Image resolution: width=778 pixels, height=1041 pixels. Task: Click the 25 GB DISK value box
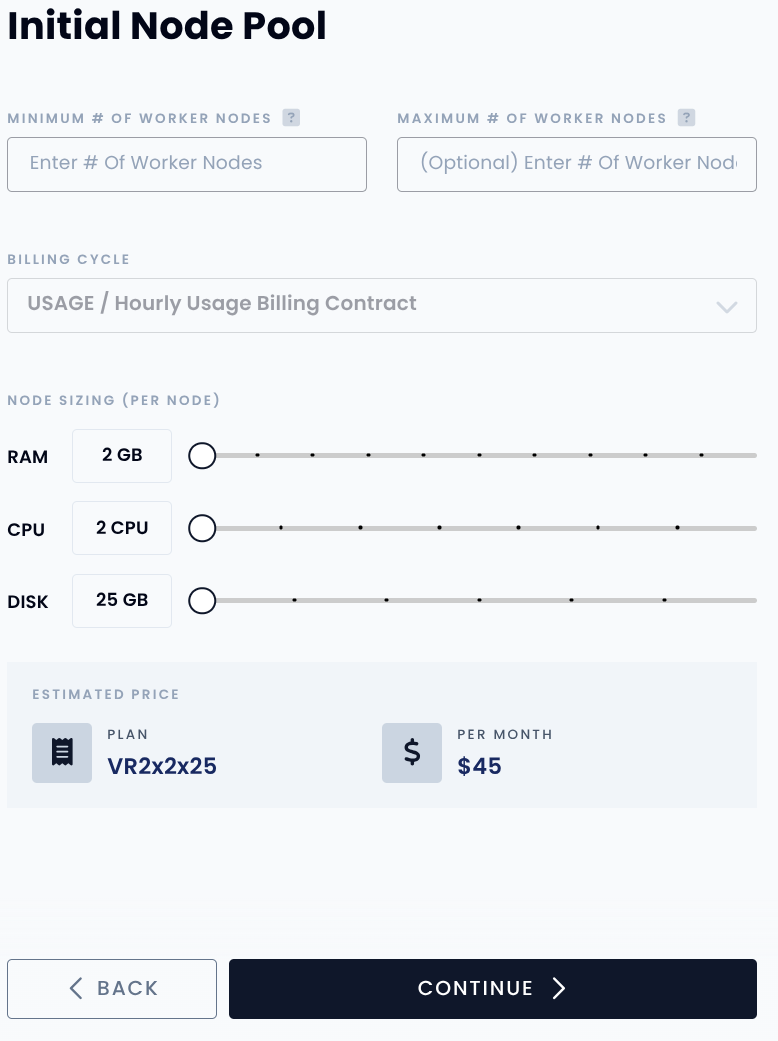coord(122,600)
